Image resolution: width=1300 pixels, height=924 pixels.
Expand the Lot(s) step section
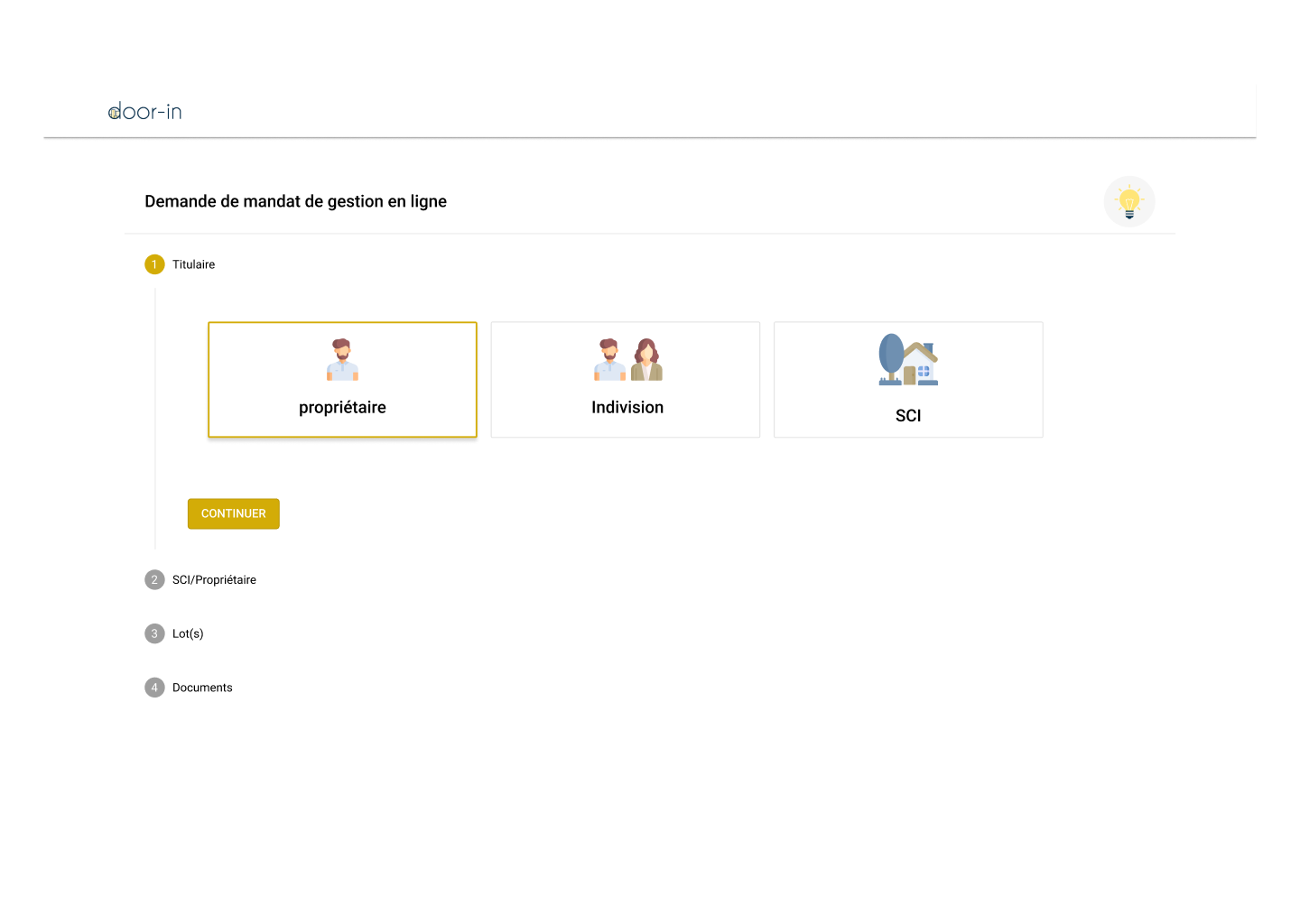pyautogui.click(x=188, y=633)
